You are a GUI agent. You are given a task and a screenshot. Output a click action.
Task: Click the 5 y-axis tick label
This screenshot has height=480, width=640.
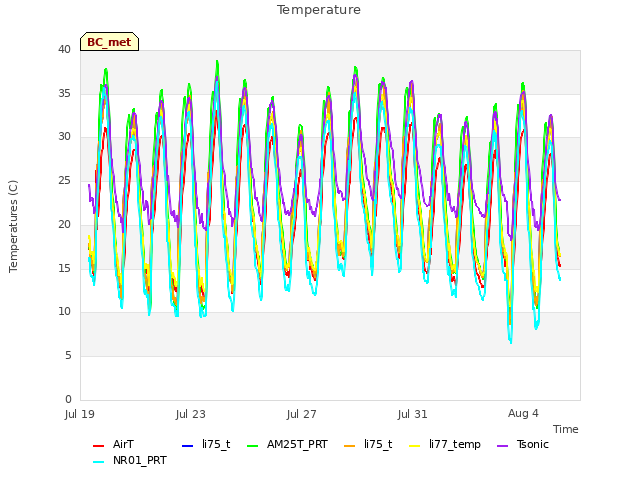click(68, 356)
